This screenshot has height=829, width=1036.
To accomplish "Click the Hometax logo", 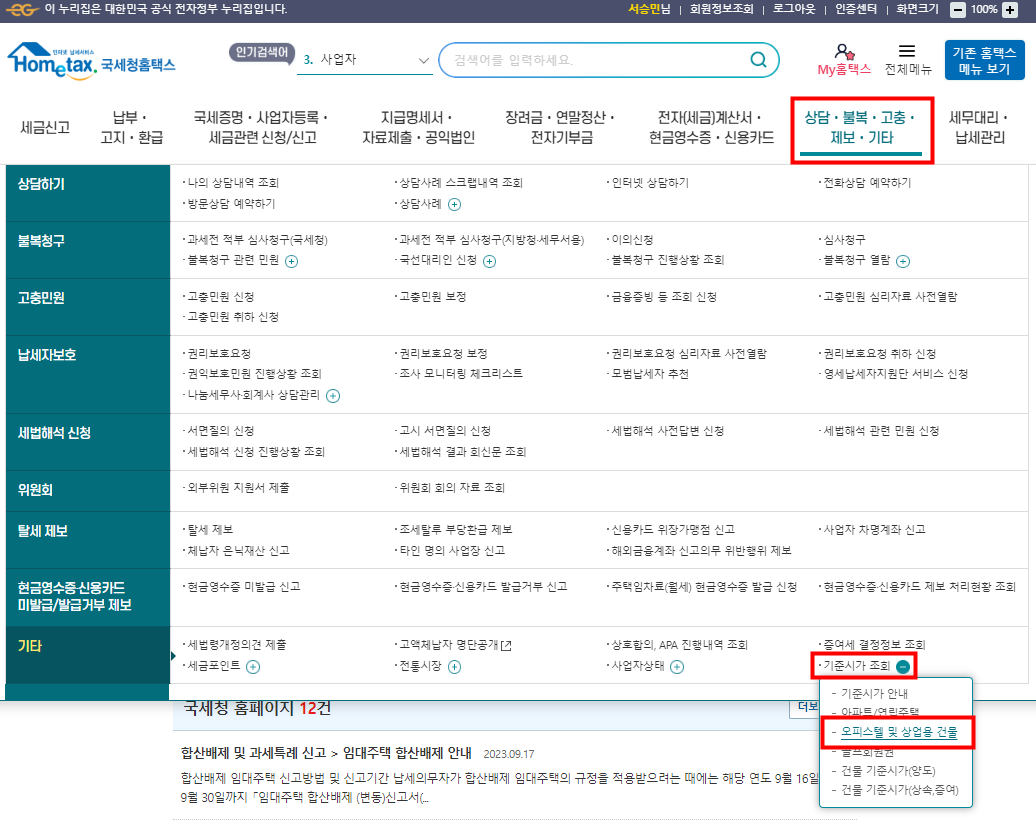I will (91, 61).
